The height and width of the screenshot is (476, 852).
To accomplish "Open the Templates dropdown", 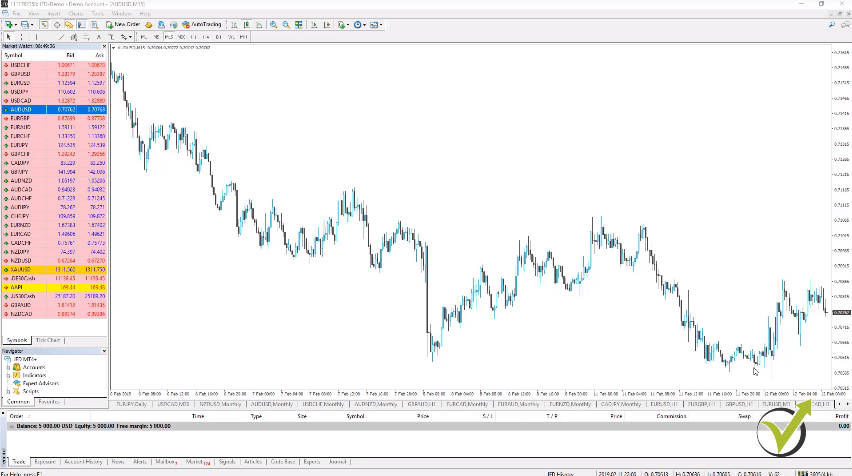I will click(376, 24).
